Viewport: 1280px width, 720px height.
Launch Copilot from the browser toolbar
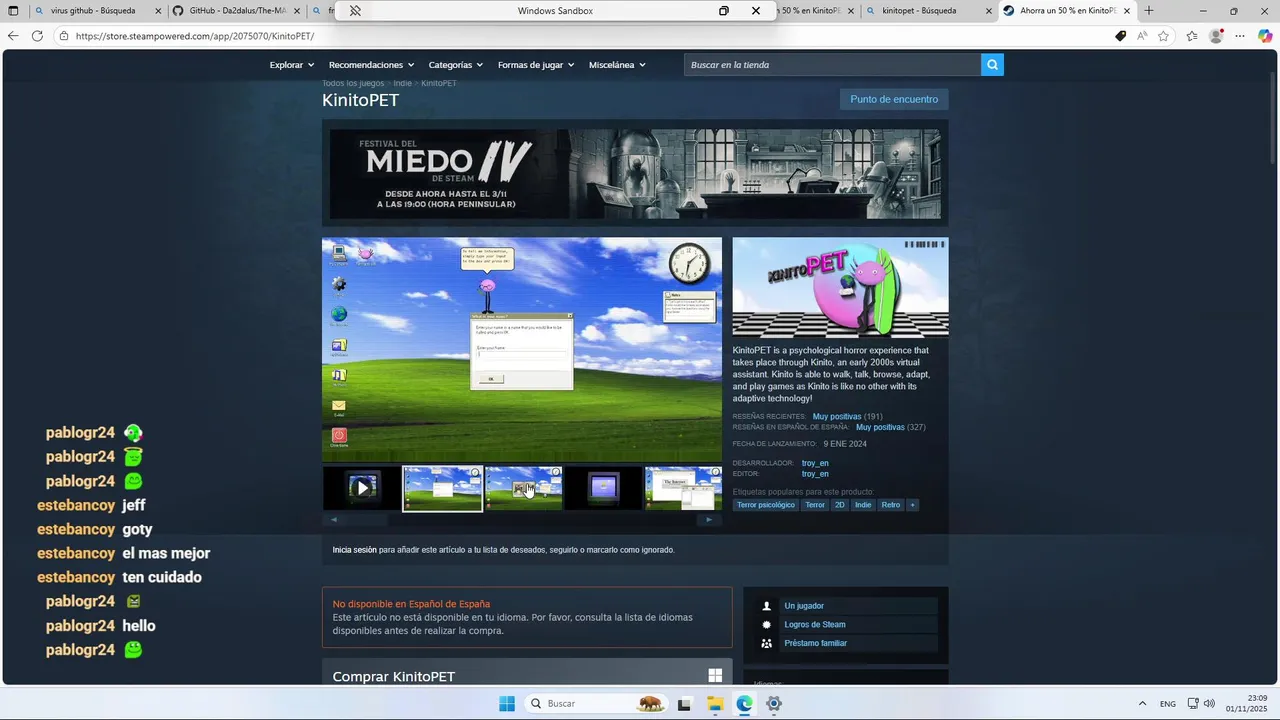click(1265, 36)
